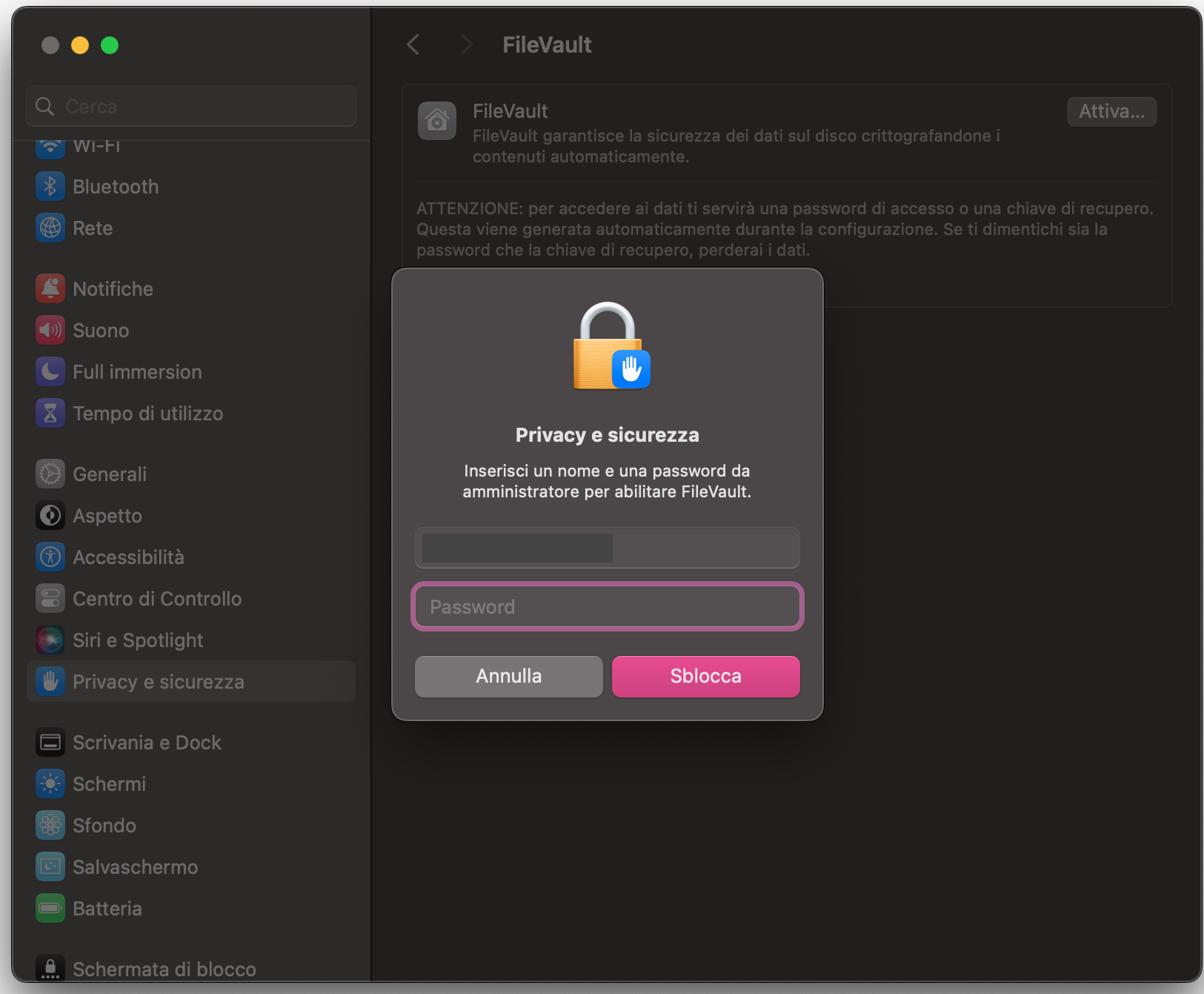
Task: Click the Centro di Controllo icon
Action: [x=50, y=598]
